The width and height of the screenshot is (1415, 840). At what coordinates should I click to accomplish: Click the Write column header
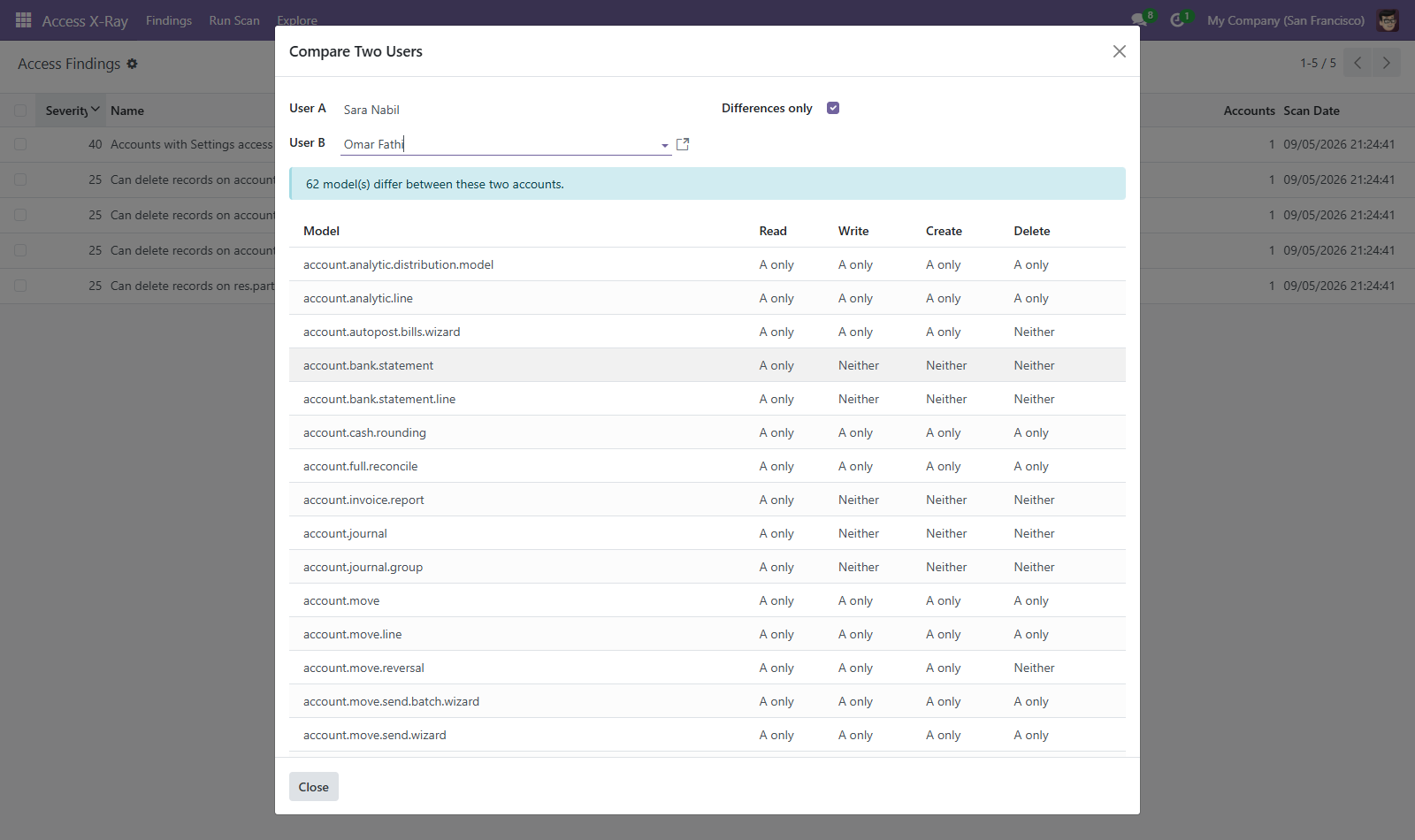coord(853,231)
